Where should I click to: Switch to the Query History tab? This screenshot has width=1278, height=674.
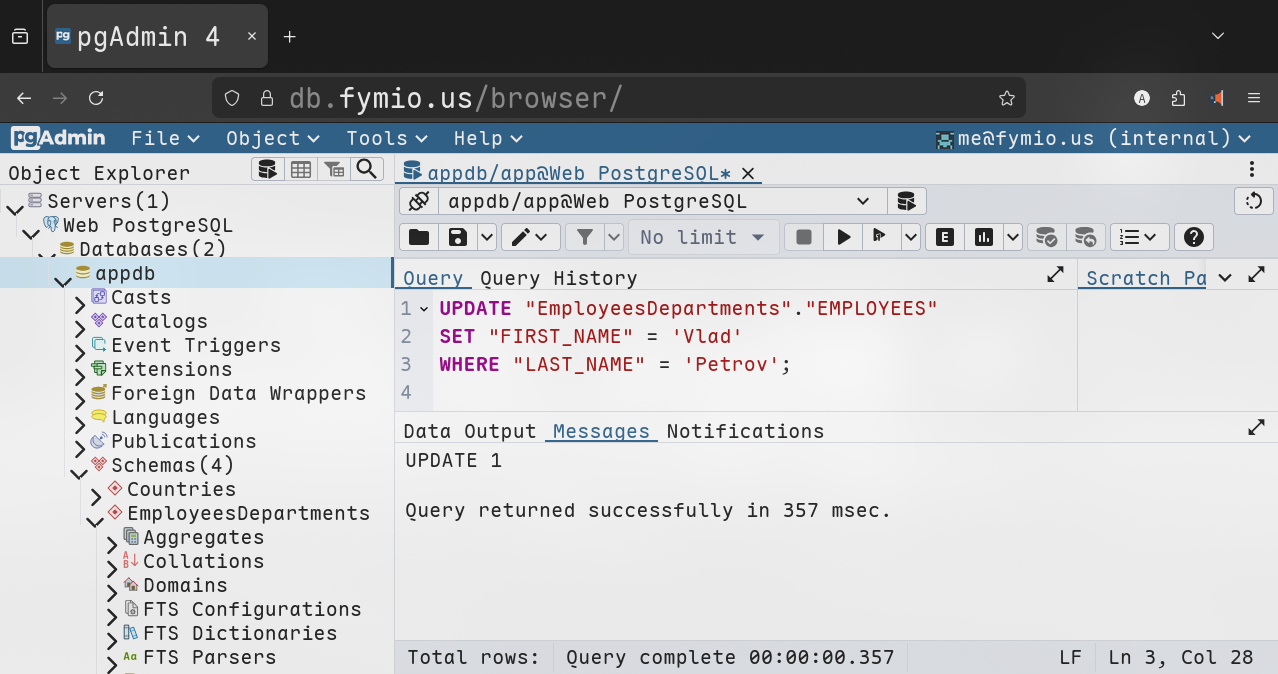tap(558, 278)
